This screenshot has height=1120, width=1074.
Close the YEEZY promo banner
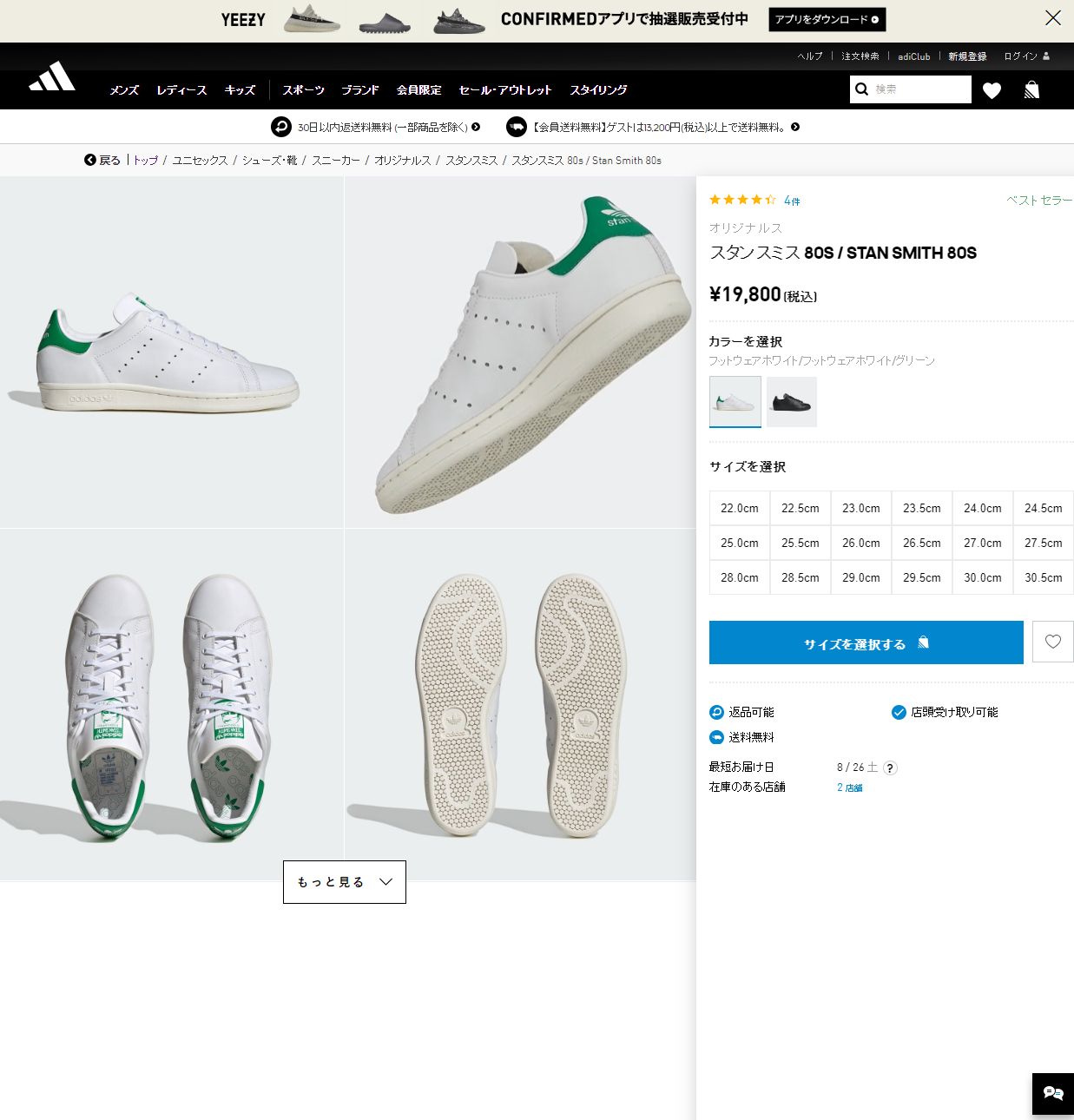(1052, 18)
